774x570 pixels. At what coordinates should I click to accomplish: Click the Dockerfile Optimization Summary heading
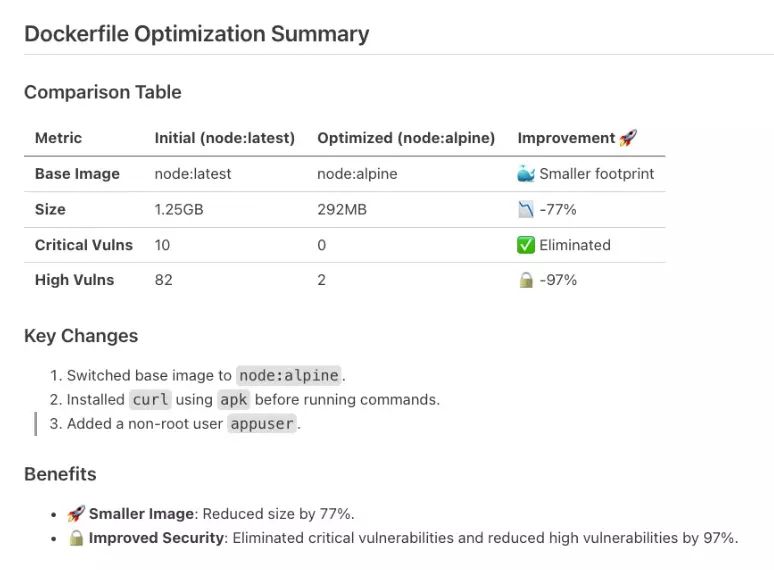(x=196, y=34)
